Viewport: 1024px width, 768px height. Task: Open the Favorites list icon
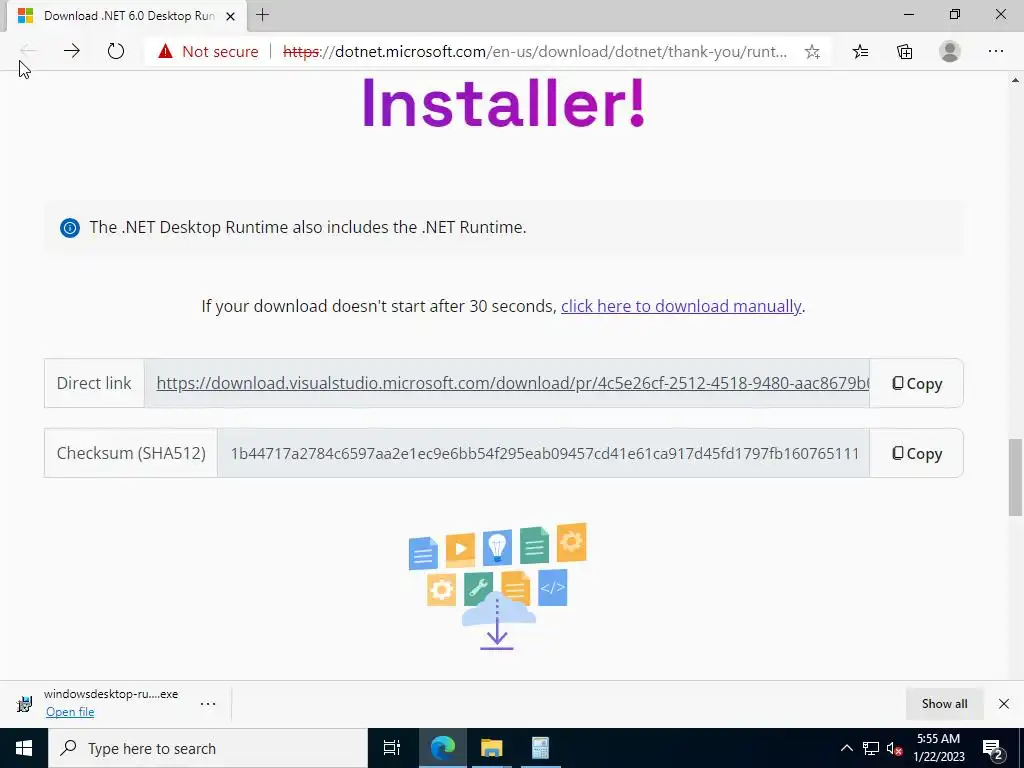point(860,51)
